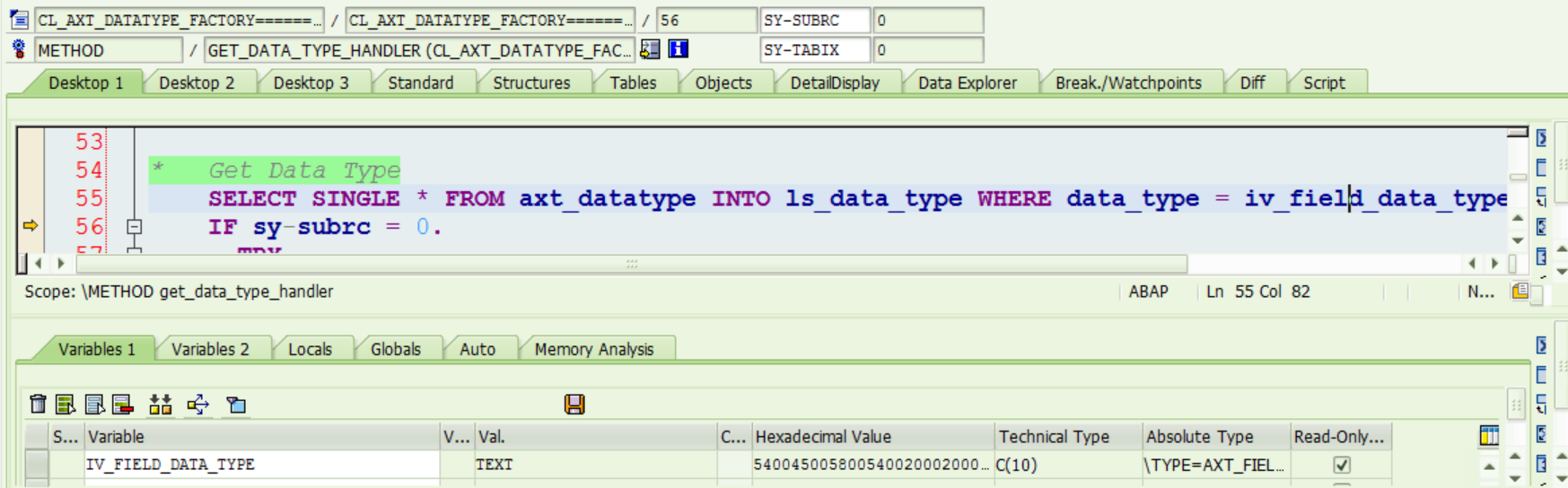Open the Break./Watchpoints tab

click(x=1128, y=83)
